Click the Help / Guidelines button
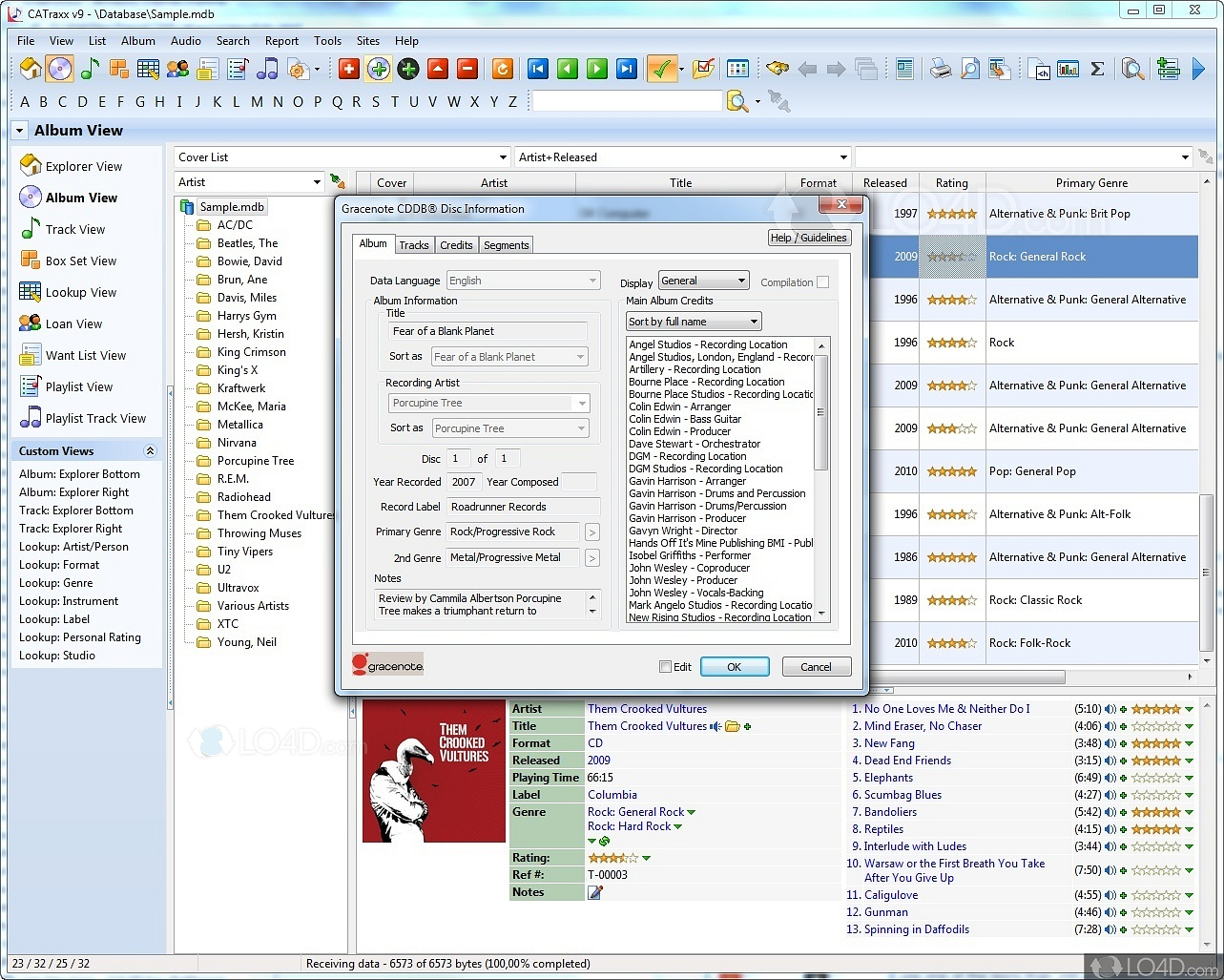Screen dimensions: 1224x980 coord(807,238)
